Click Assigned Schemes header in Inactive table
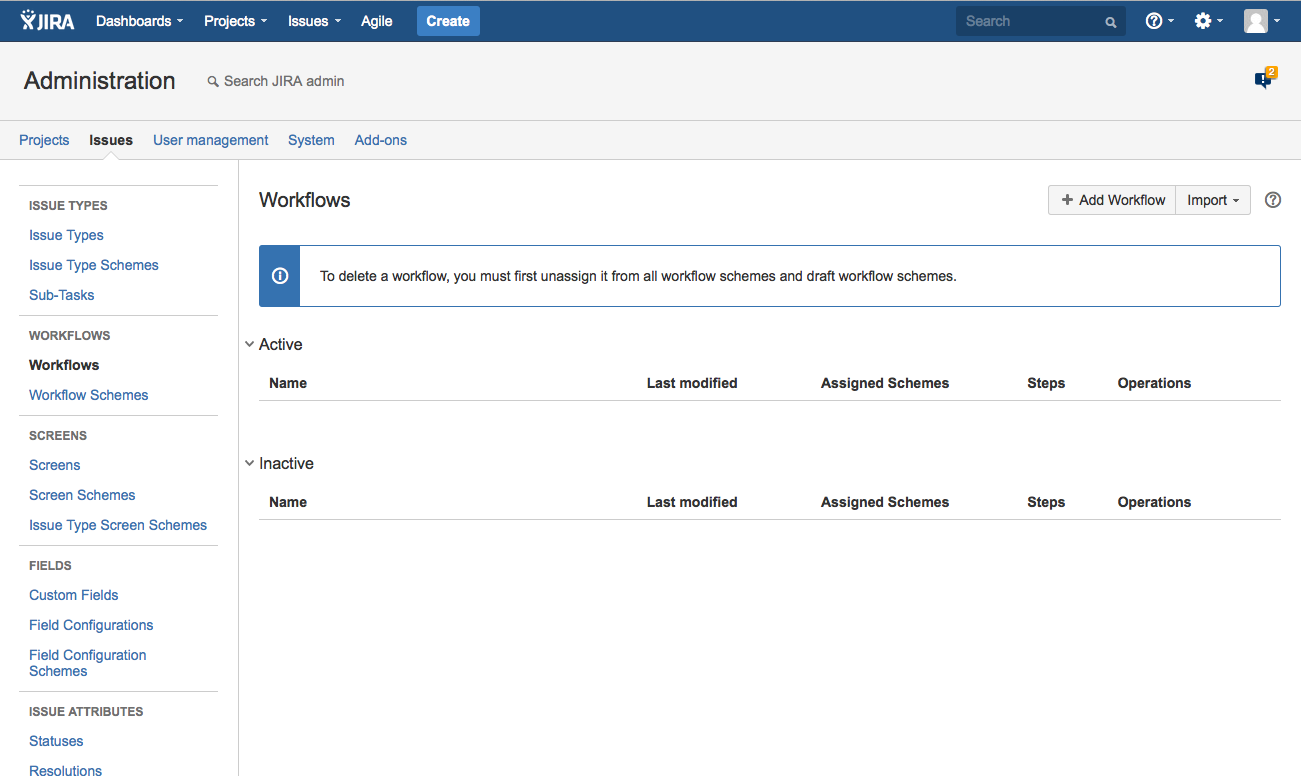The height and width of the screenshot is (776, 1301). 885,502
